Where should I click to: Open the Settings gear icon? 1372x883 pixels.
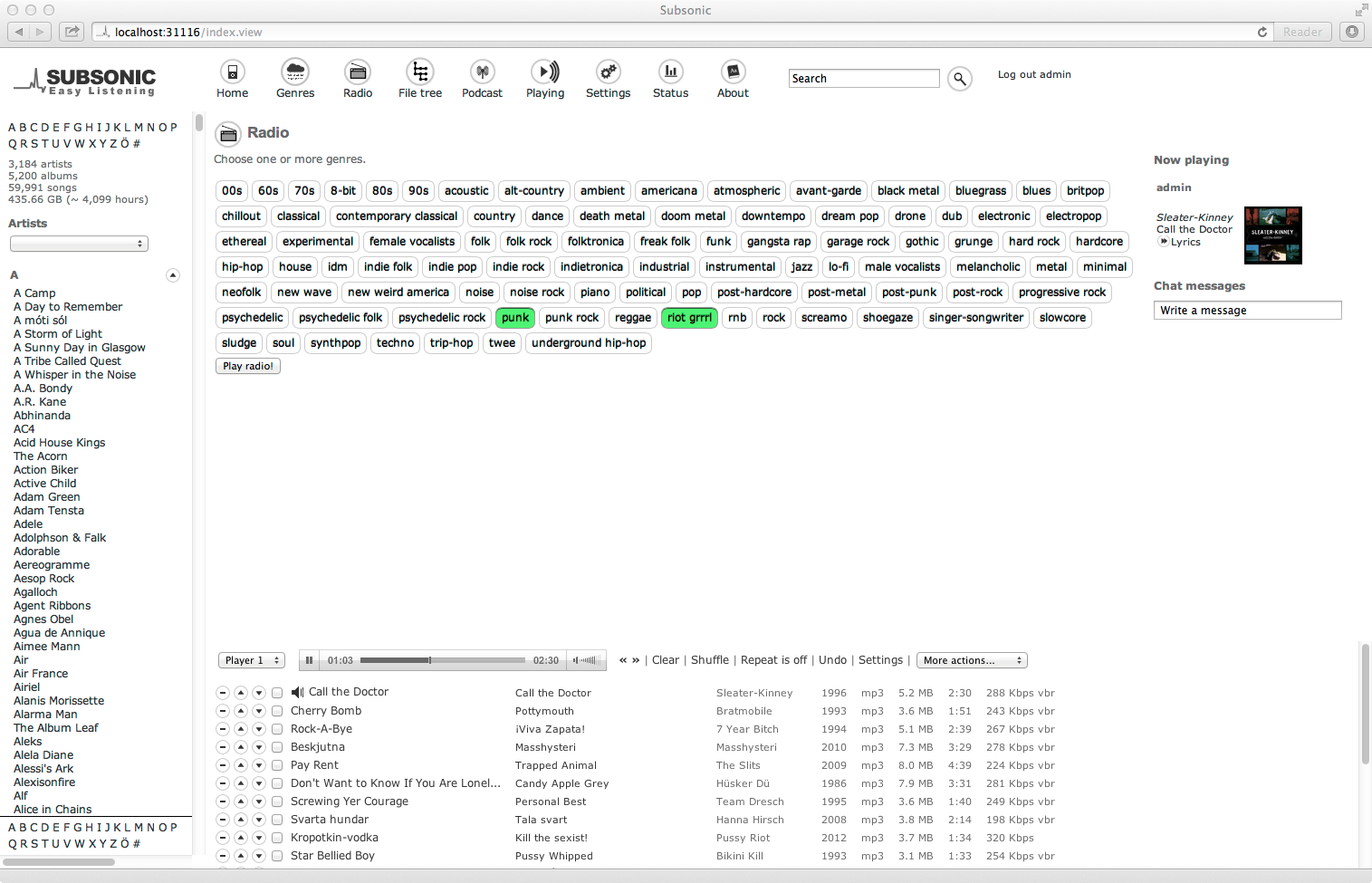tap(608, 72)
